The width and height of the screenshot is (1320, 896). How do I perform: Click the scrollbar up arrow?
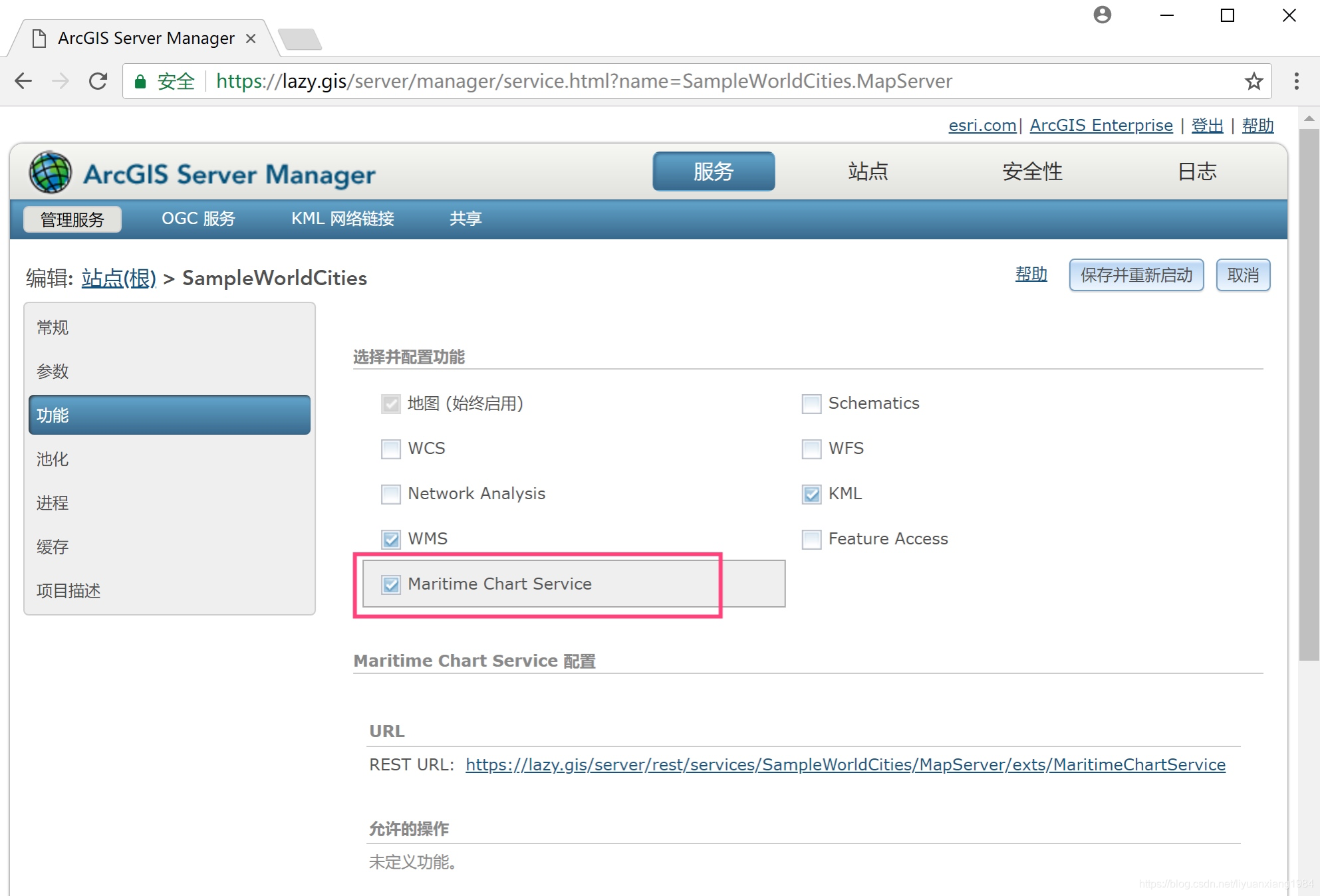coord(1309,118)
